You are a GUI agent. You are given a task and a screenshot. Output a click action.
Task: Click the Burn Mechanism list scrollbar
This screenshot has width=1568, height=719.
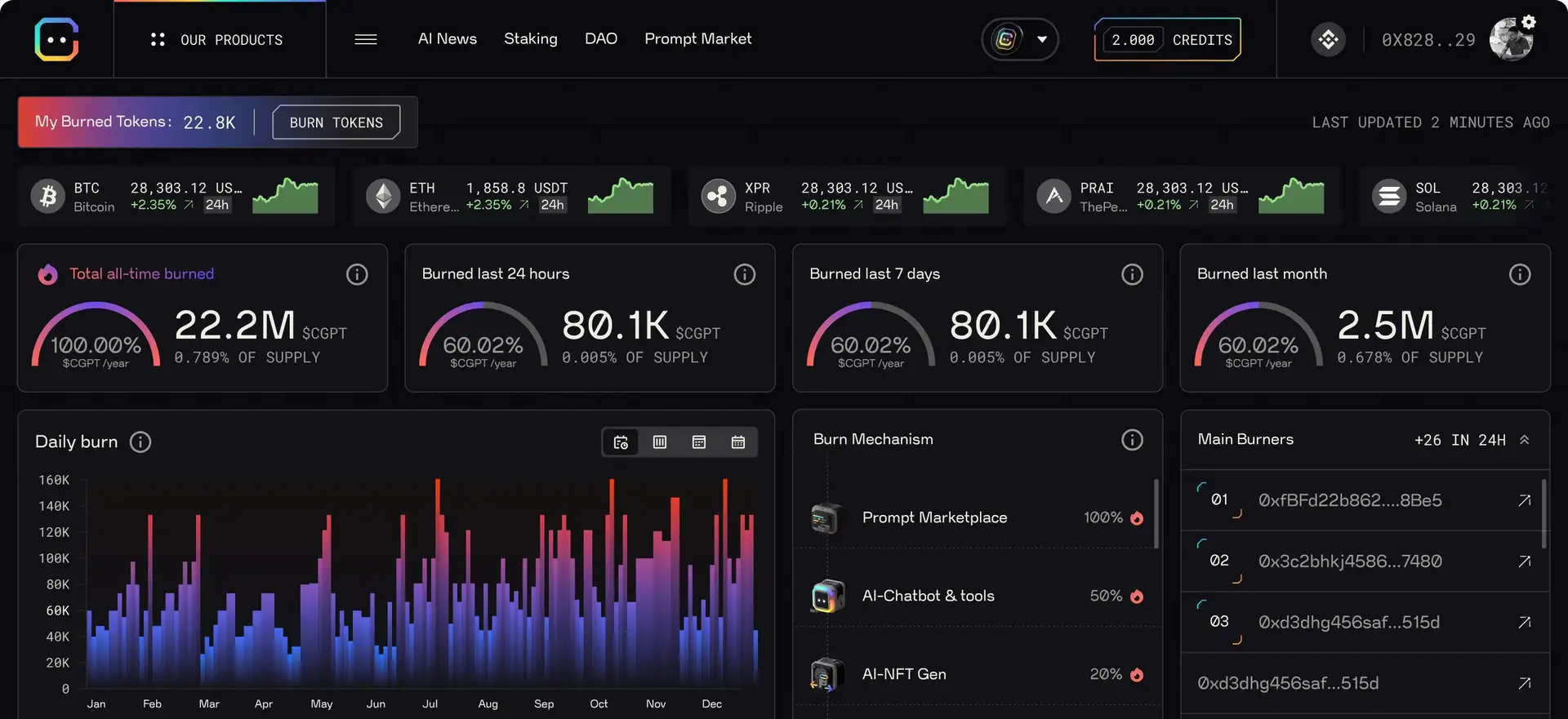(1156, 514)
